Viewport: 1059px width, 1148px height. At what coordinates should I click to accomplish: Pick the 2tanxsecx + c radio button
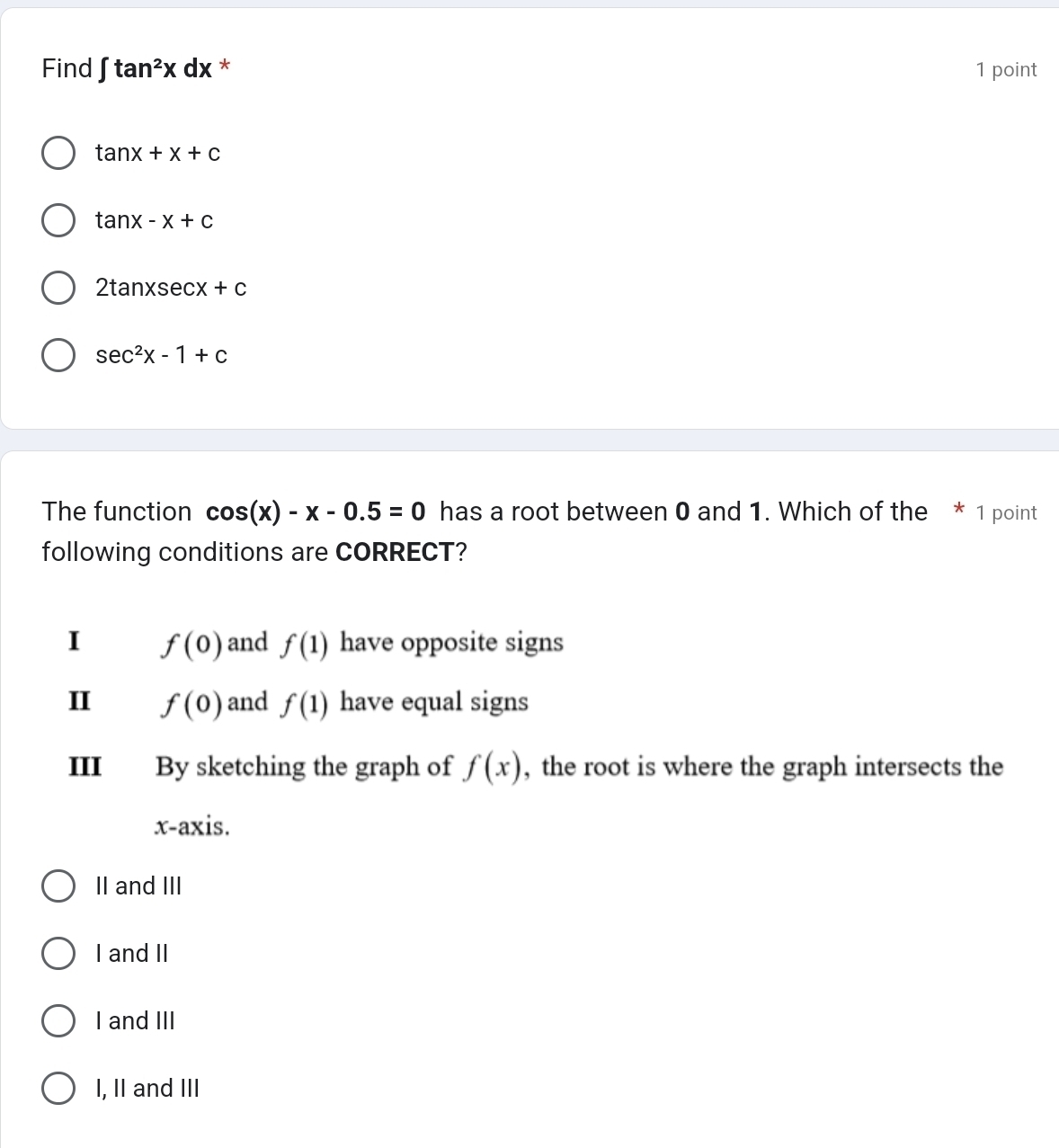click(58, 289)
